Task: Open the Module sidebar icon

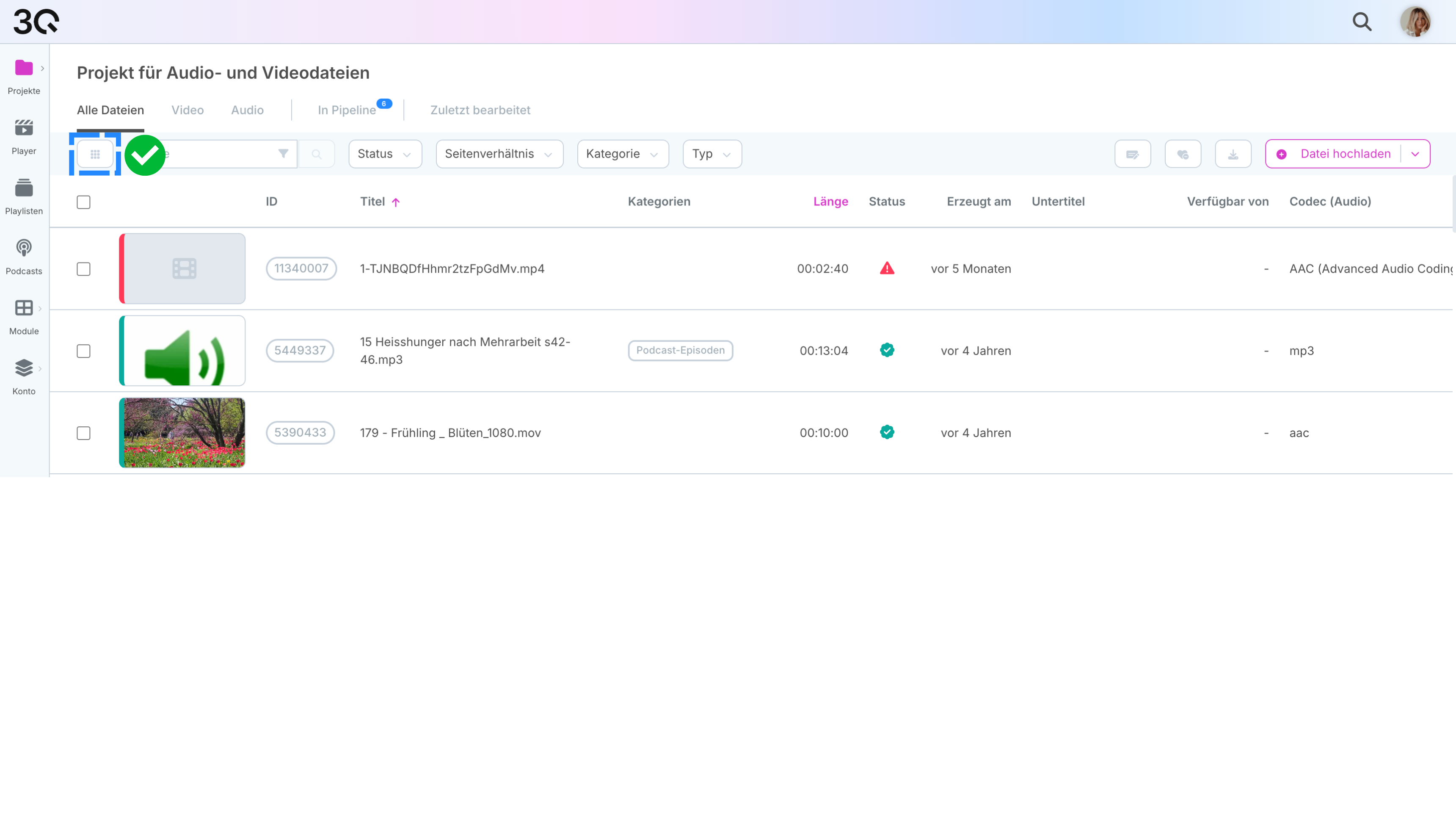Action: click(24, 309)
